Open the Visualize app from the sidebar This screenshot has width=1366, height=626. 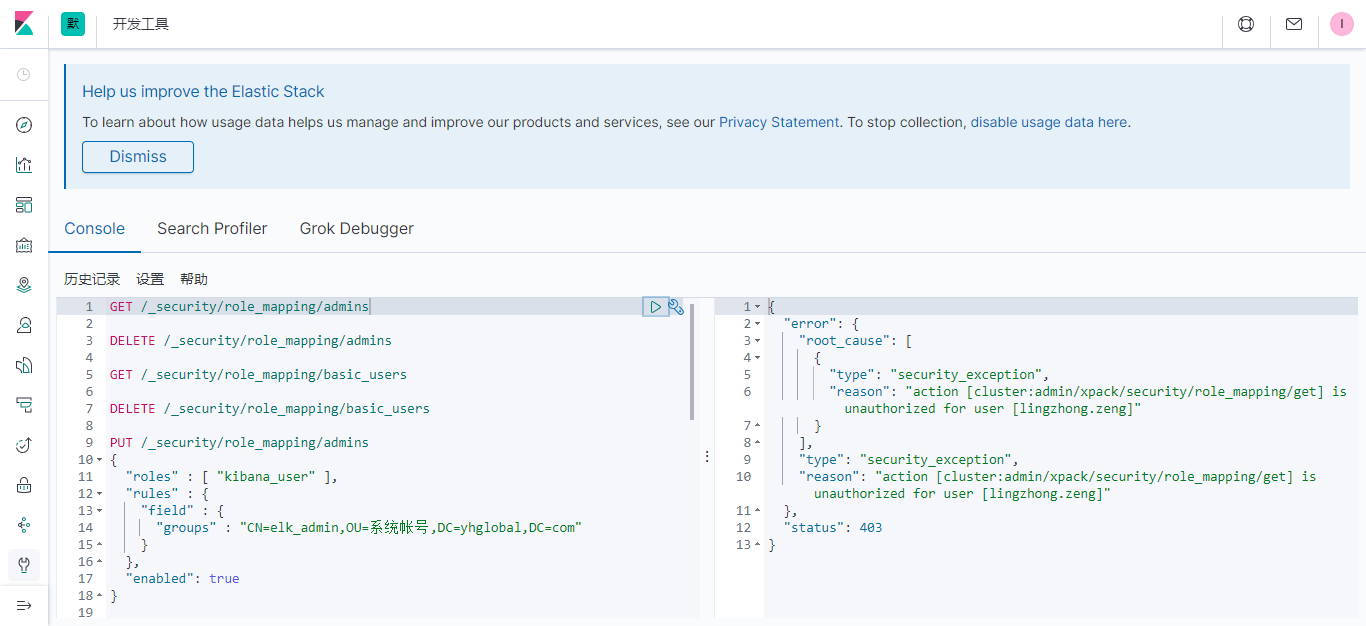(24, 165)
